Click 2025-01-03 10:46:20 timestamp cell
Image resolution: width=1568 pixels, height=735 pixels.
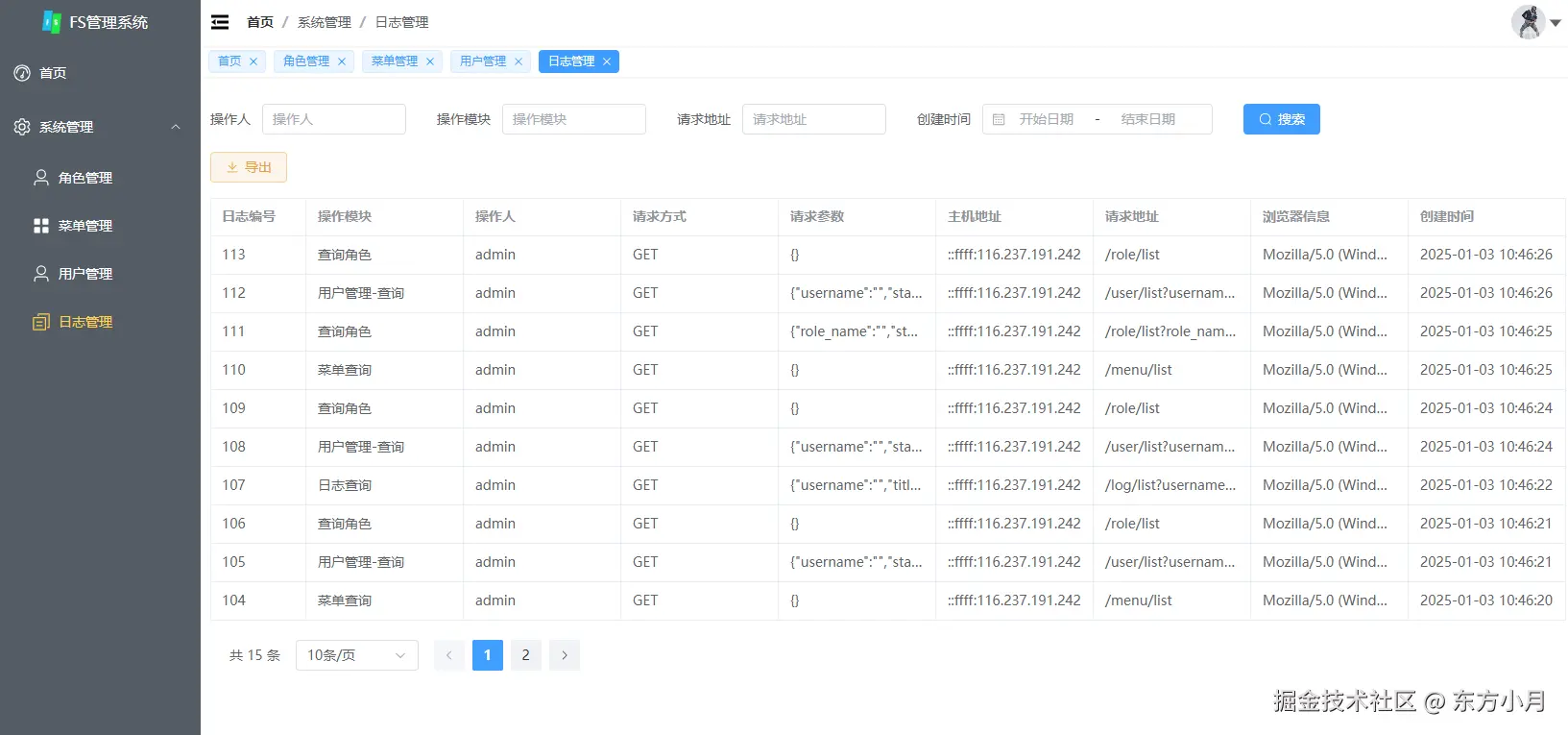1486,600
